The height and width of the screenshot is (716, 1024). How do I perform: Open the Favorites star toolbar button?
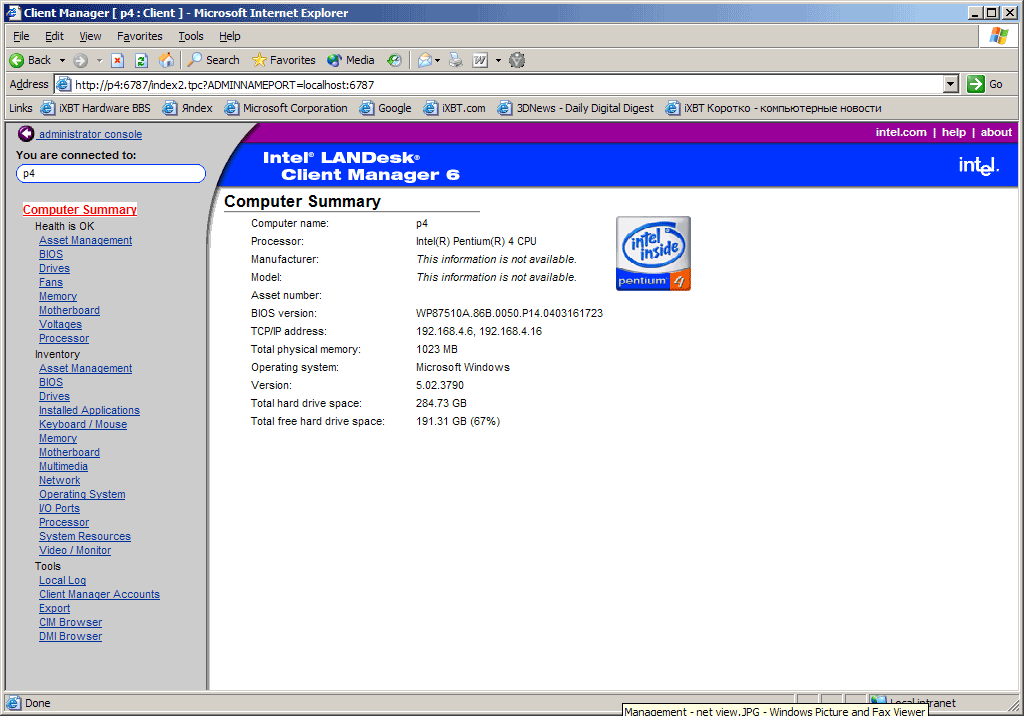[x=284, y=60]
